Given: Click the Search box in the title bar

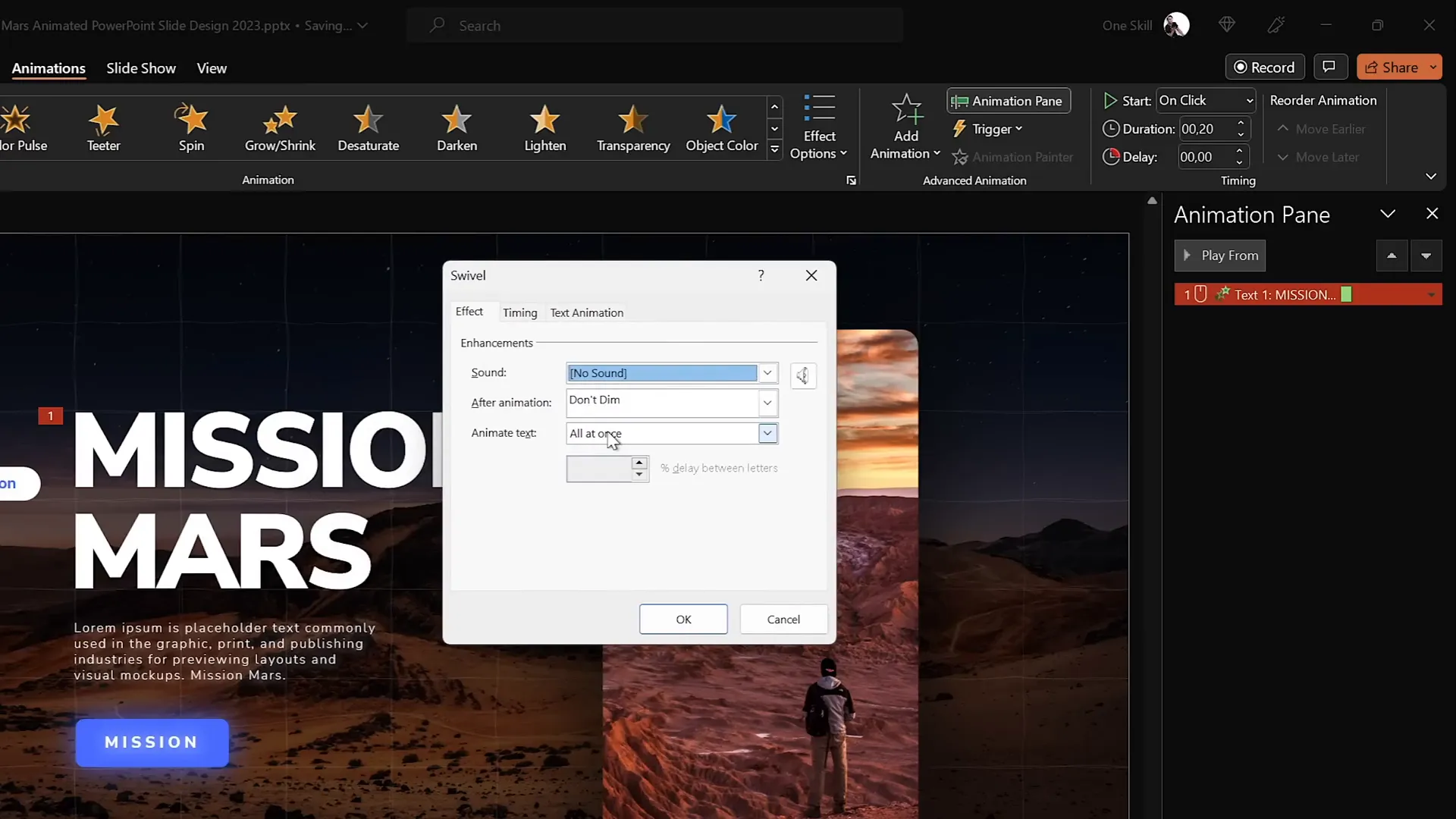Looking at the screenshot, I should 655,25.
